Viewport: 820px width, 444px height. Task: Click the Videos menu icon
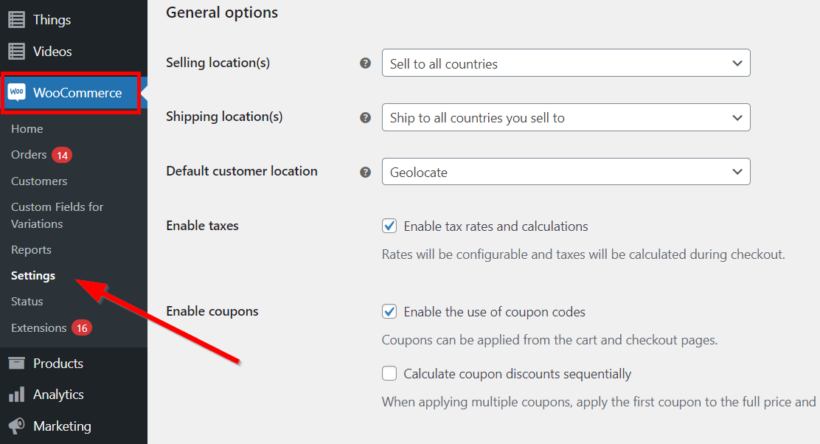16,51
